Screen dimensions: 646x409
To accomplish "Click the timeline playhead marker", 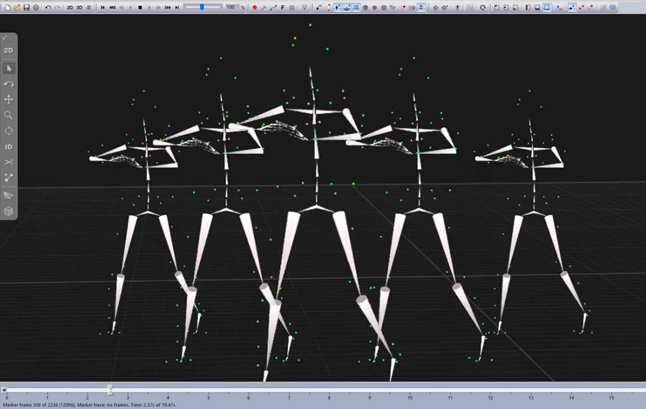I will (x=110, y=390).
